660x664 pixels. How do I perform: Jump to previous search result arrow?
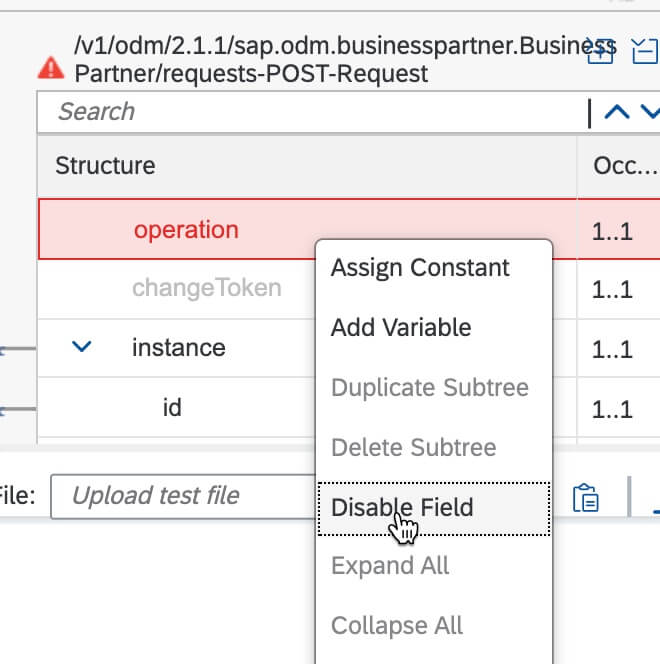(x=617, y=112)
